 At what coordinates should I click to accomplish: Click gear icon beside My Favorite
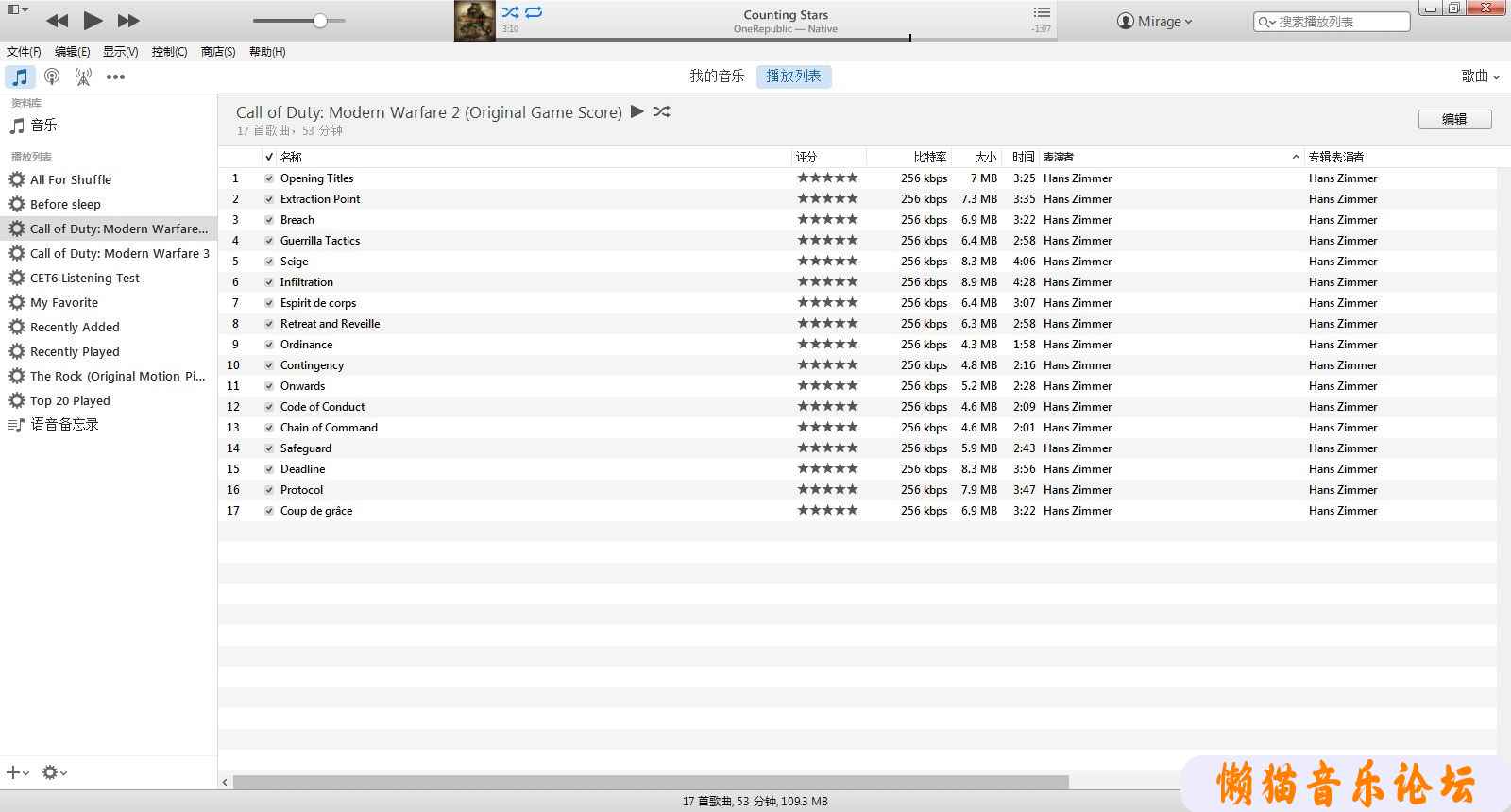[17, 302]
